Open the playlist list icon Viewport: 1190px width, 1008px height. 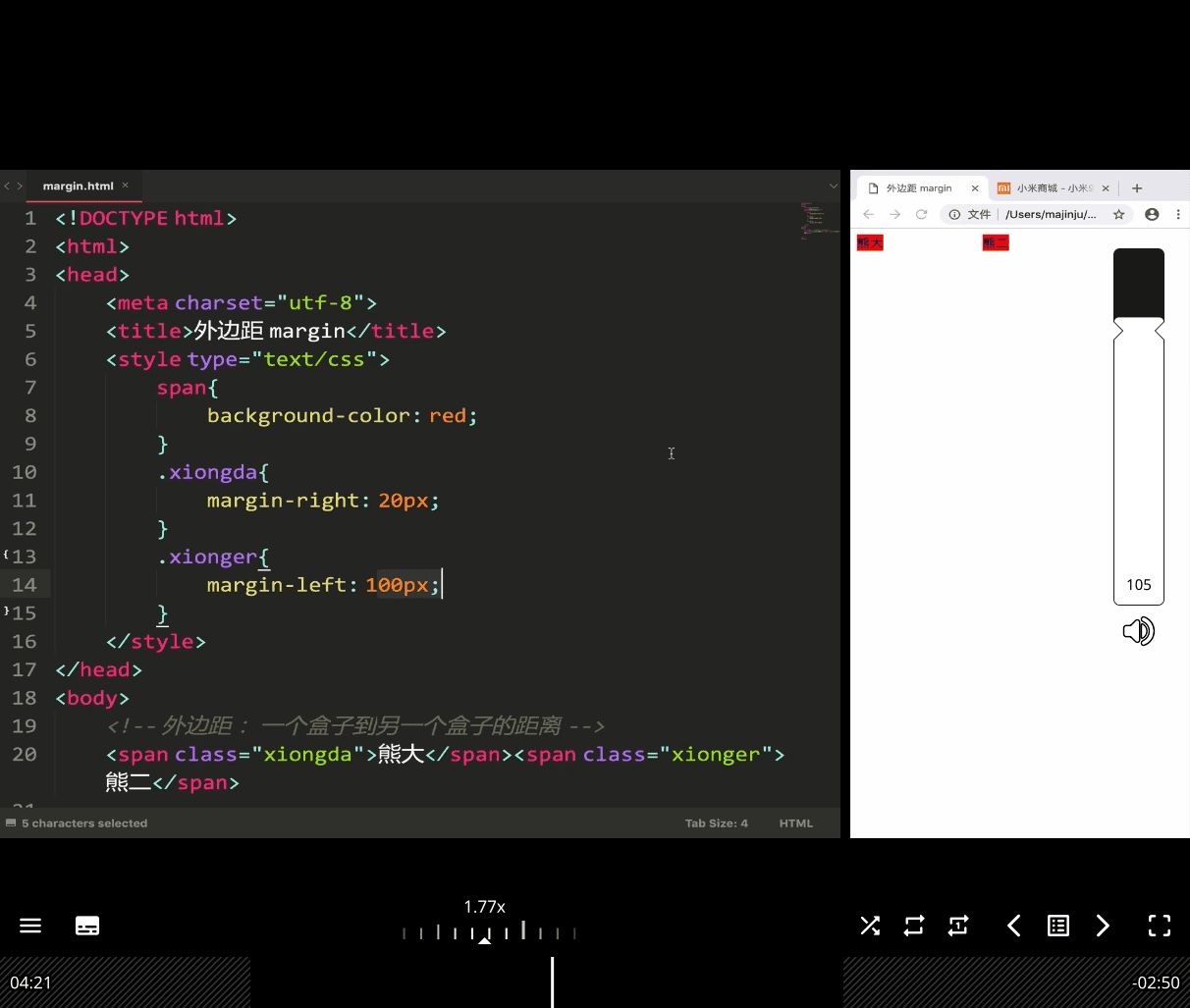point(1058,926)
